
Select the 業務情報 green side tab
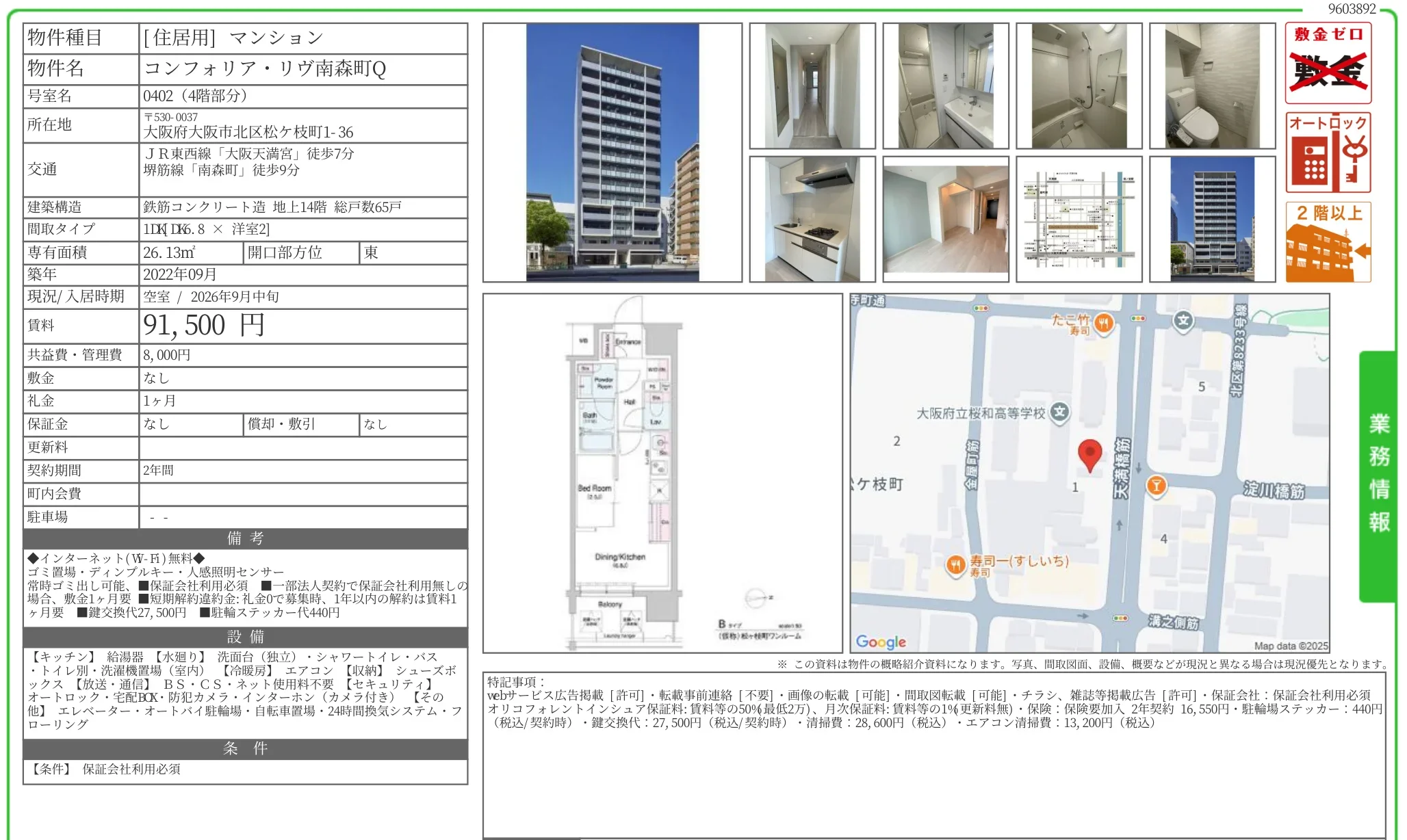pyautogui.click(x=1378, y=475)
